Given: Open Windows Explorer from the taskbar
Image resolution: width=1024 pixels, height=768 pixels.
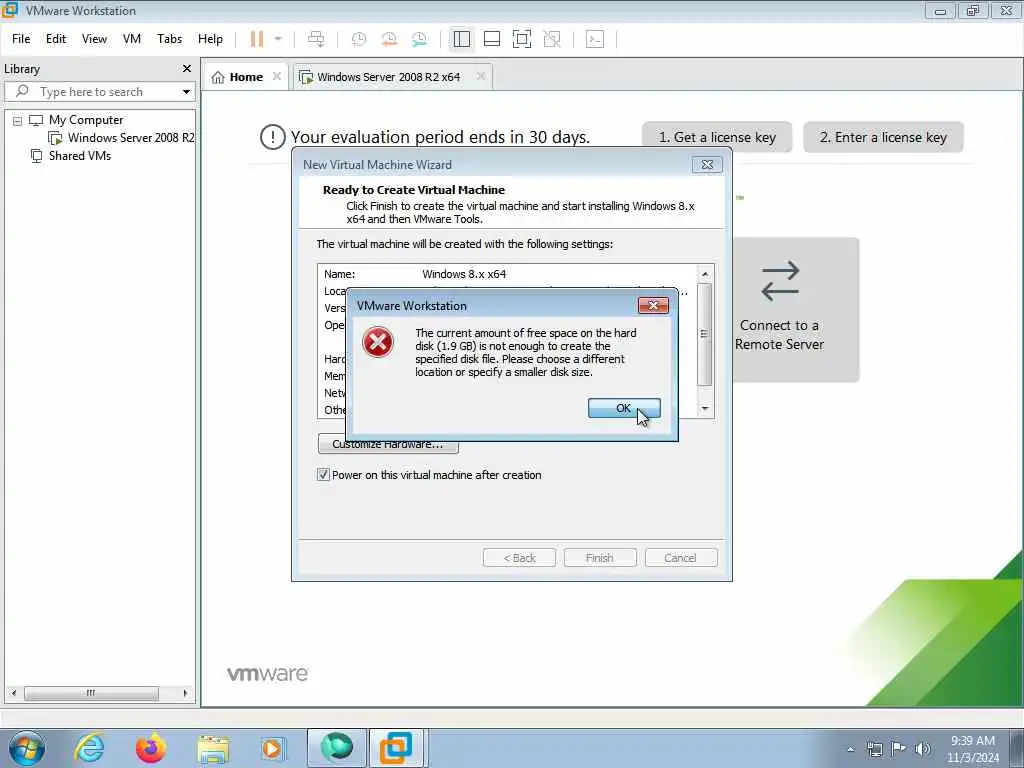Looking at the screenshot, I should click(x=212, y=748).
